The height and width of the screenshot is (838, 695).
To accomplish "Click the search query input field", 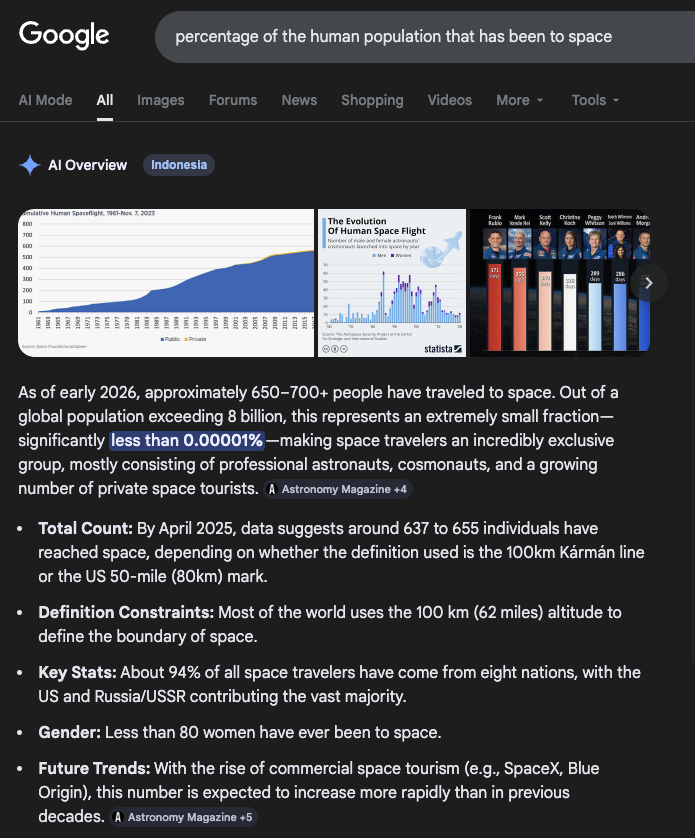I will [425, 36].
